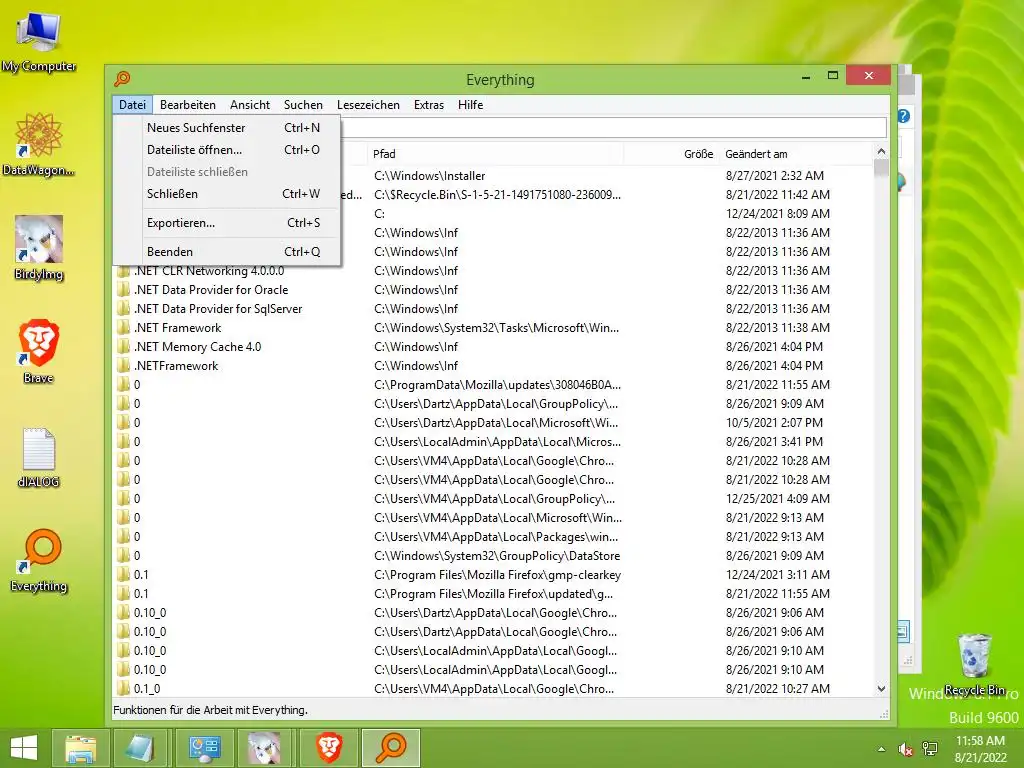Select folder icon of .NET Memory Cache 4.0

[x=123, y=346]
